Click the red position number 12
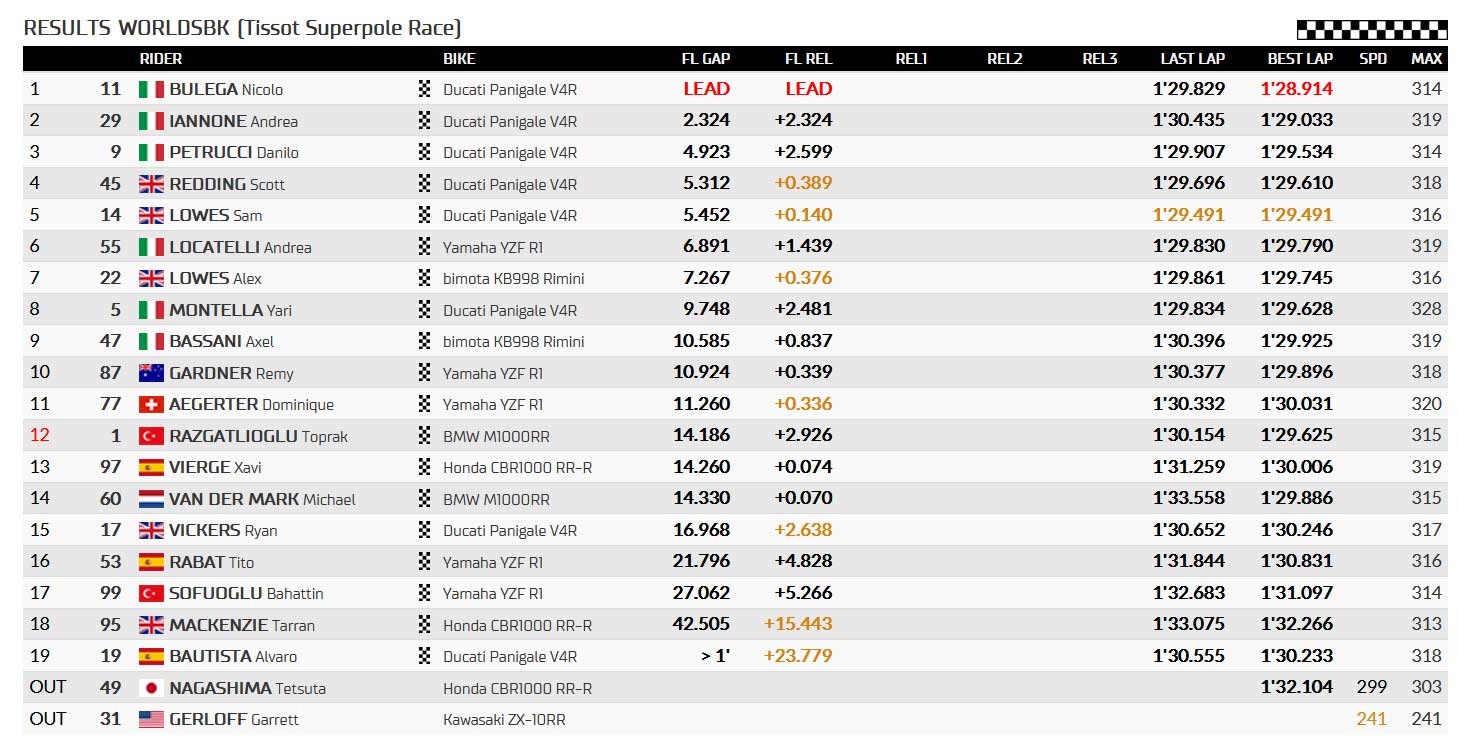This screenshot has width=1458, height=746. (x=39, y=436)
